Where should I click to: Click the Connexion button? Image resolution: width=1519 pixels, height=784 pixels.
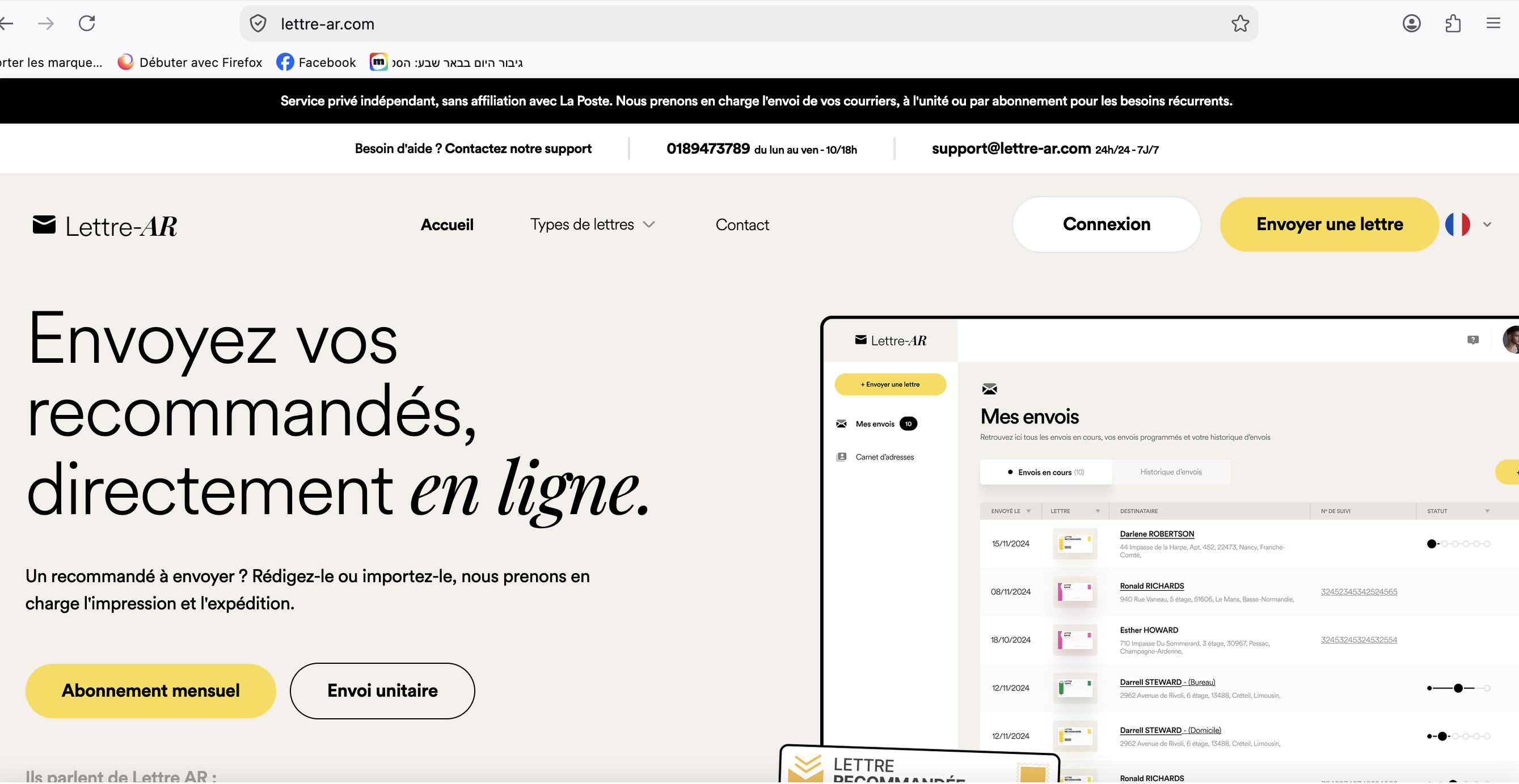[1106, 224]
